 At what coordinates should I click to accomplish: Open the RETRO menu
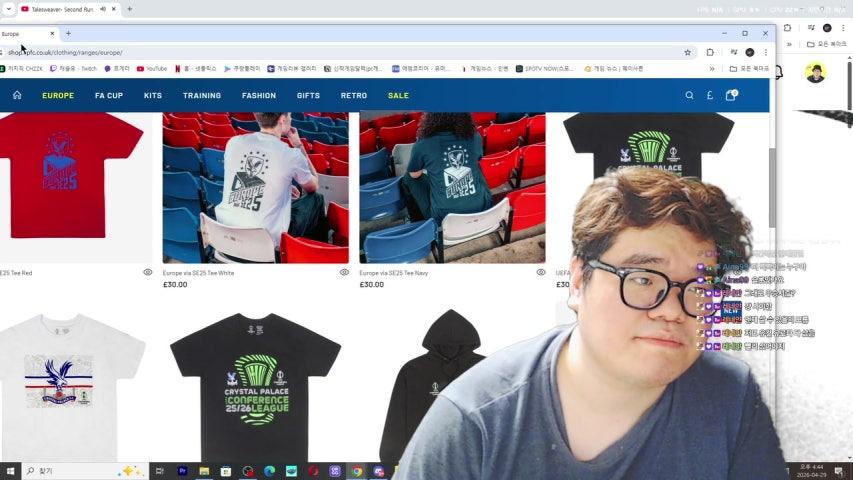[354, 95]
